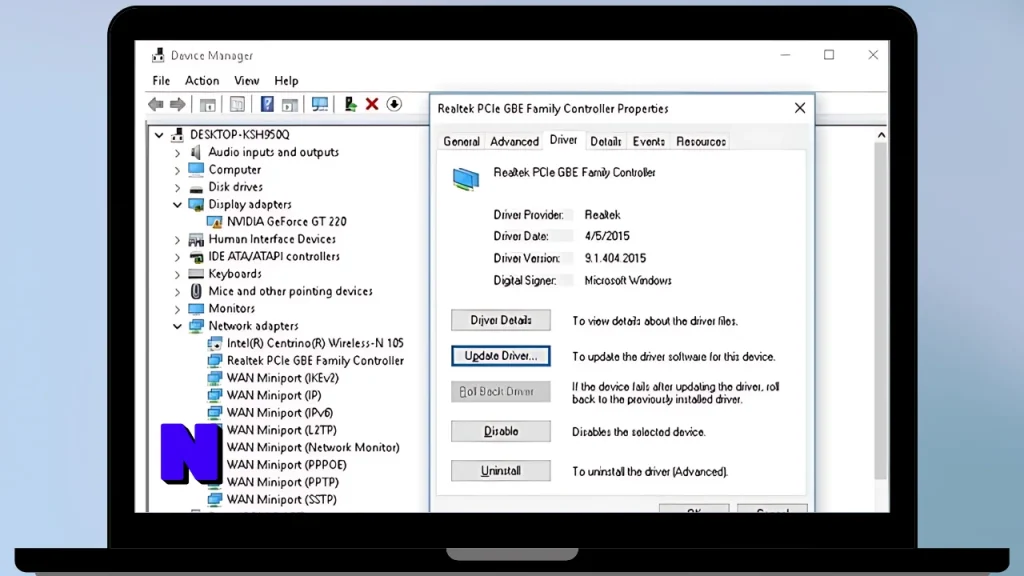Open the Help menu
Viewport: 1024px width, 576px height.
click(286, 80)
